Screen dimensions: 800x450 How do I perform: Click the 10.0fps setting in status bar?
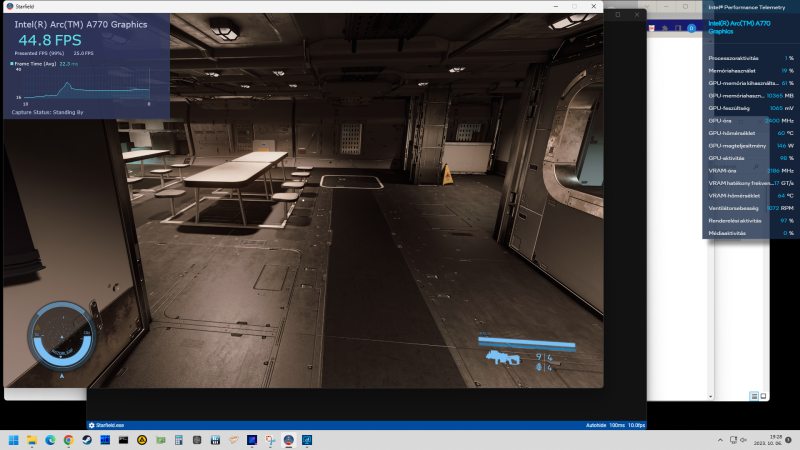[636, 425]
